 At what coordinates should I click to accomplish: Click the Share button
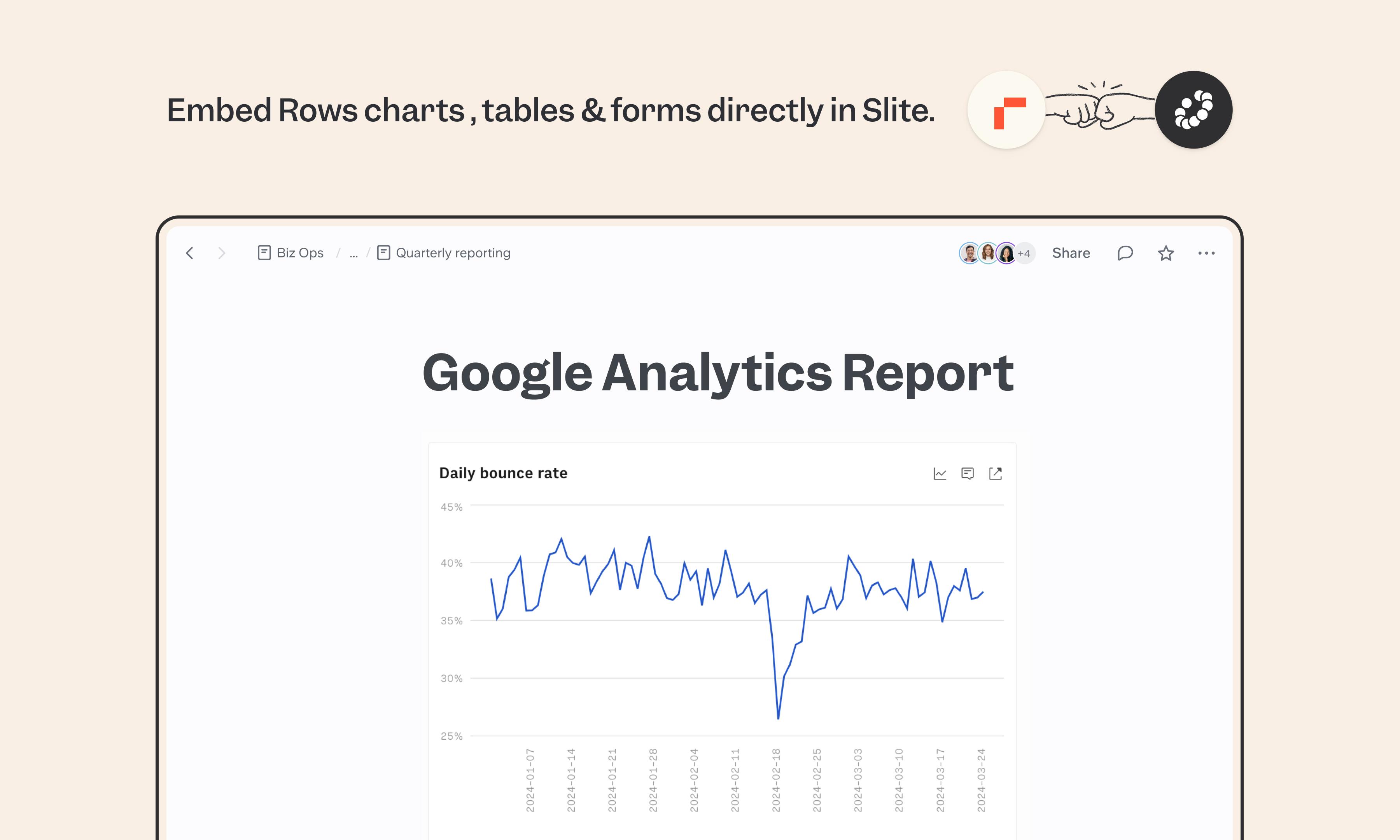1071,253
